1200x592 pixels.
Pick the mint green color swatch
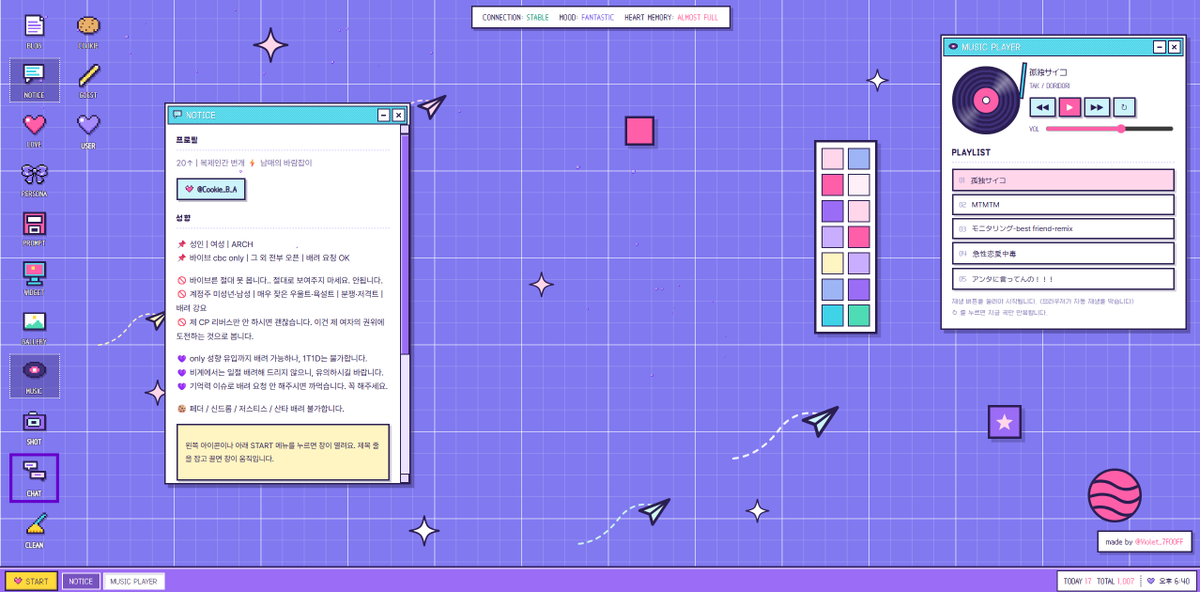(x=859, y=315)
